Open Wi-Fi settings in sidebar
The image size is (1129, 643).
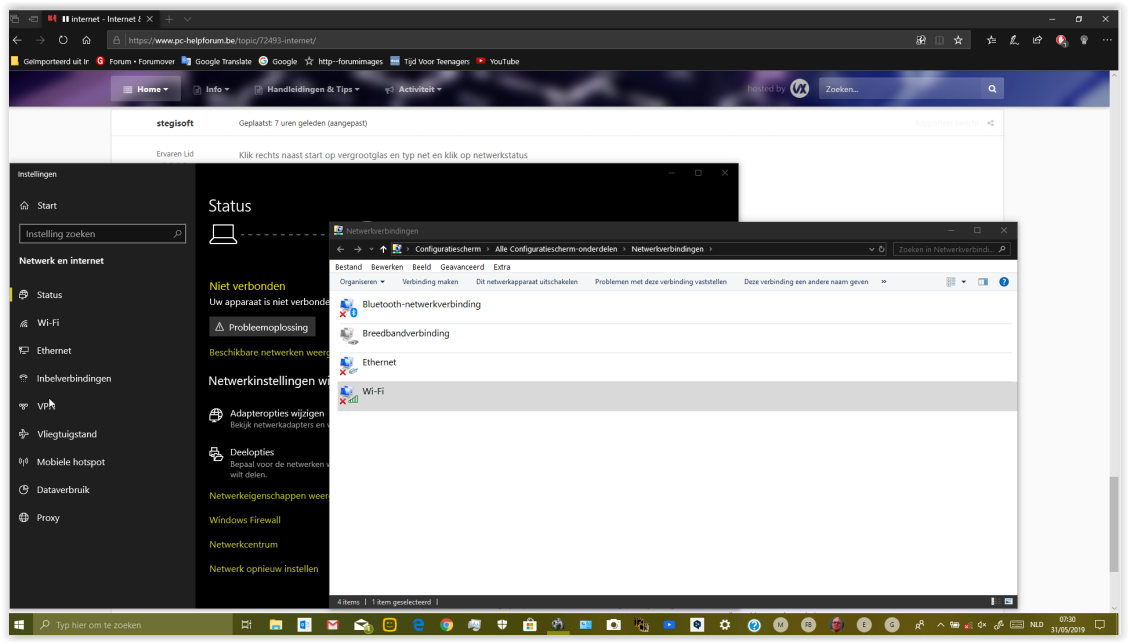coord(48,323)
